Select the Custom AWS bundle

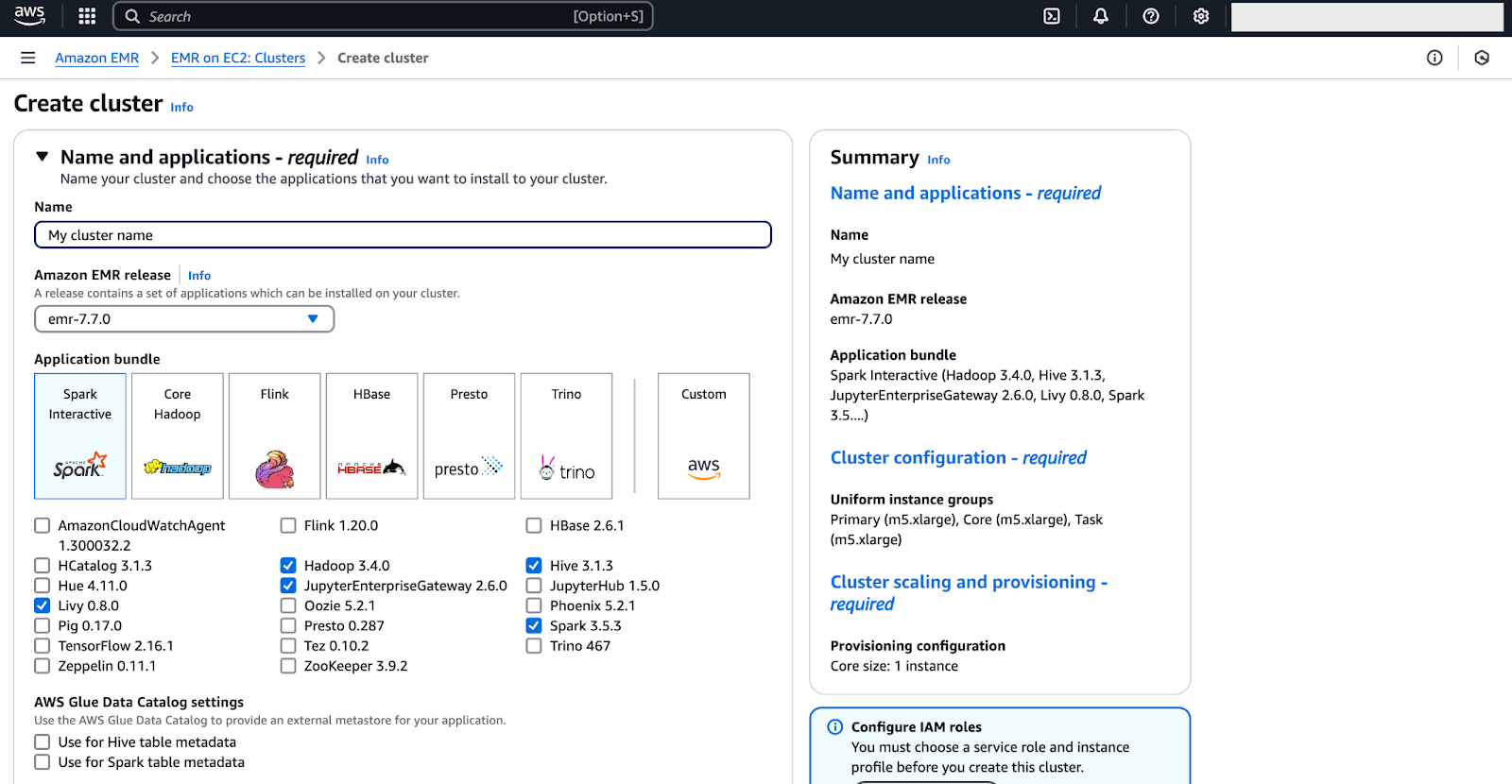pyautogui.click(x=704, y=435)
